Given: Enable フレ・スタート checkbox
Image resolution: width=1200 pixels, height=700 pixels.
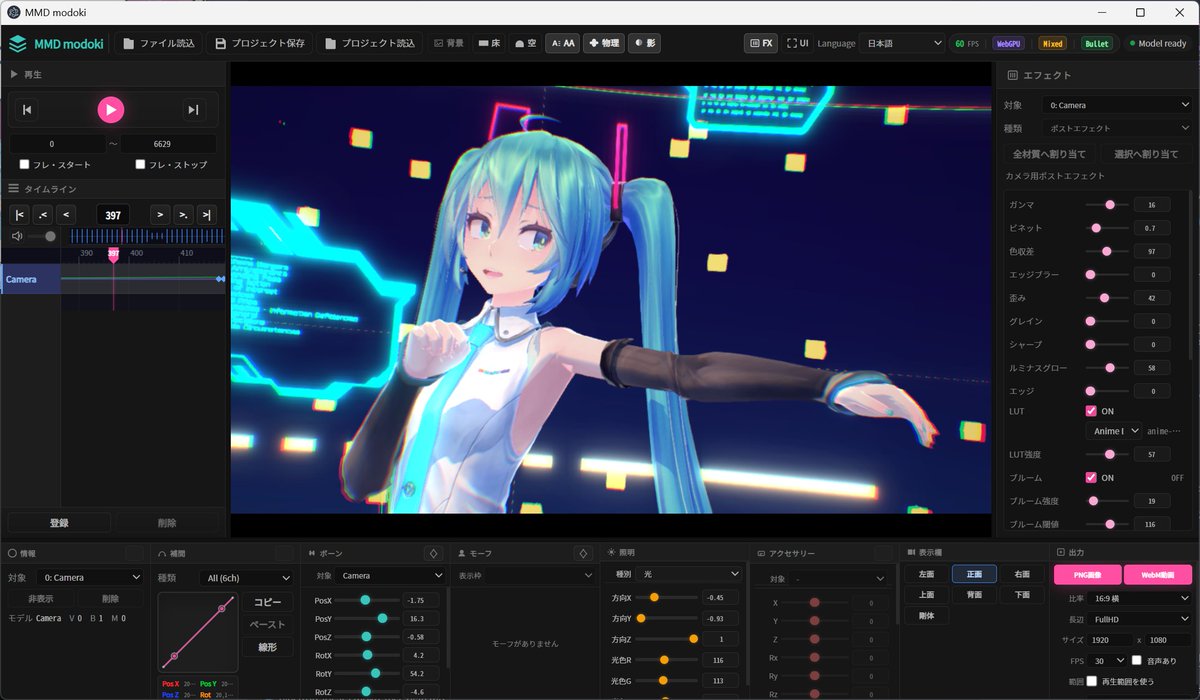Looking at the screenshot, I should tap(24, 165).
